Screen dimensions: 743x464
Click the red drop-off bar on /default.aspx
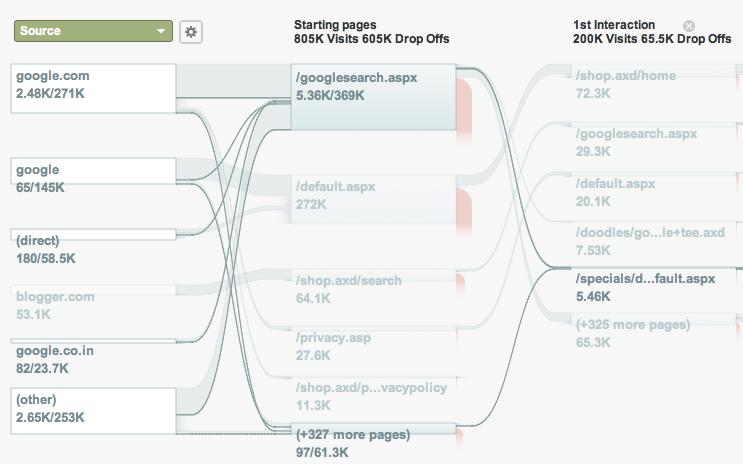[464, 214]
